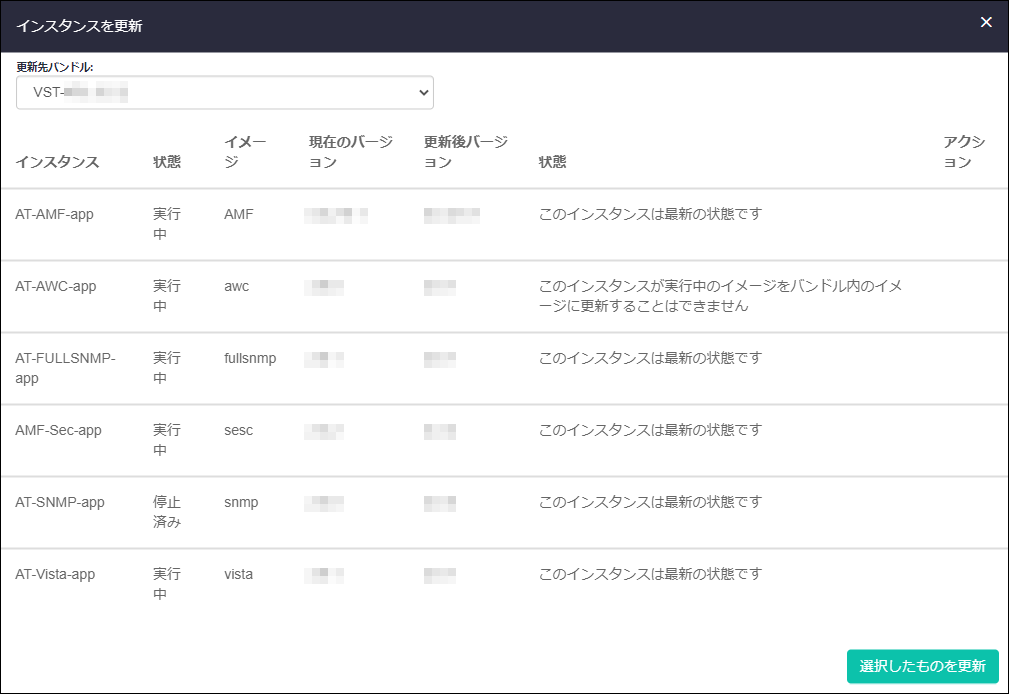Click the アクション column header
Viewport: 1009px width, 694px height.
click(x=964, y=152)
